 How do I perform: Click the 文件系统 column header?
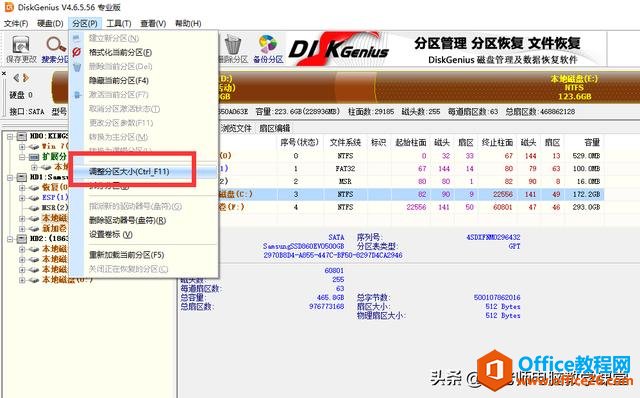345,142
